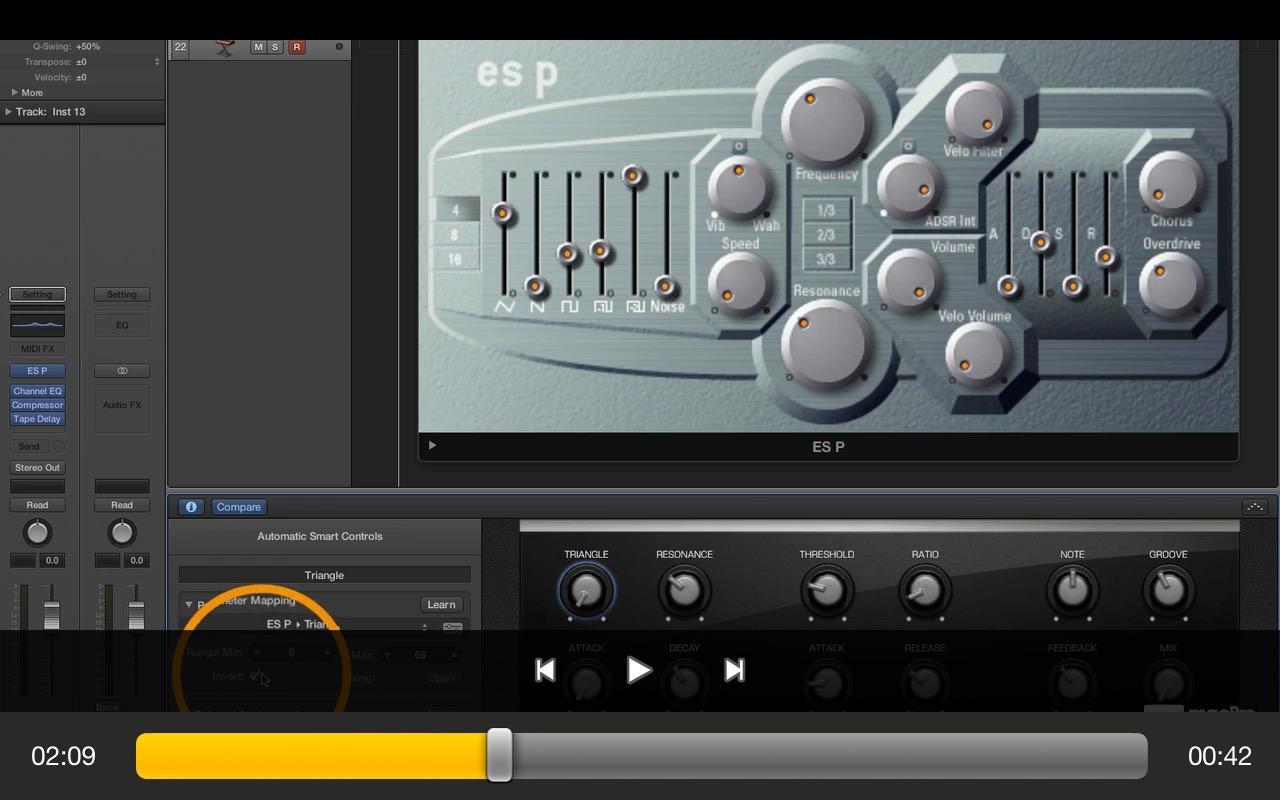Toggle the Invert checkbox
Viewport: 1280px width, 800px height.
tap(256, 677)
